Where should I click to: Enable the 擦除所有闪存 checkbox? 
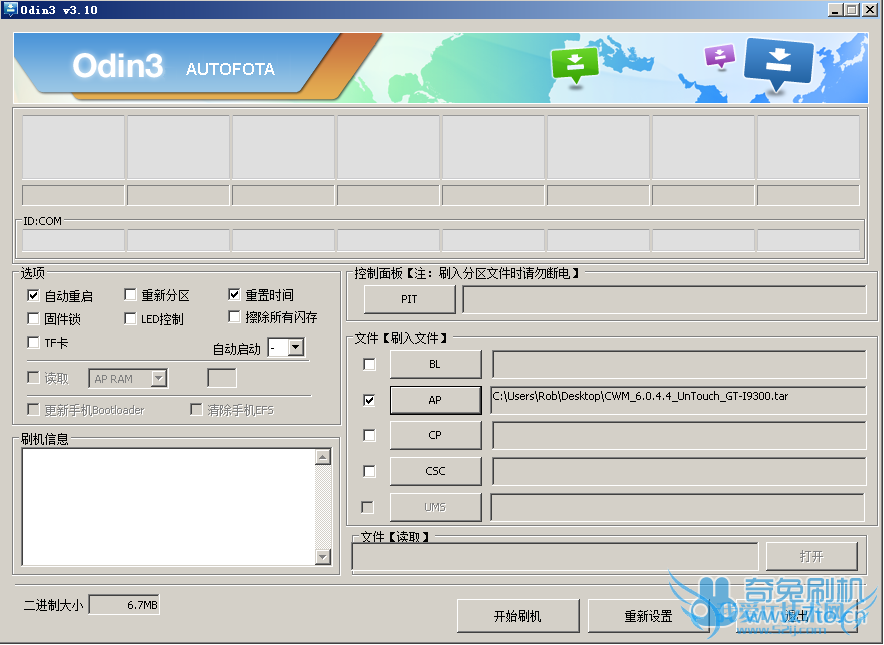[x=235, y=316]
